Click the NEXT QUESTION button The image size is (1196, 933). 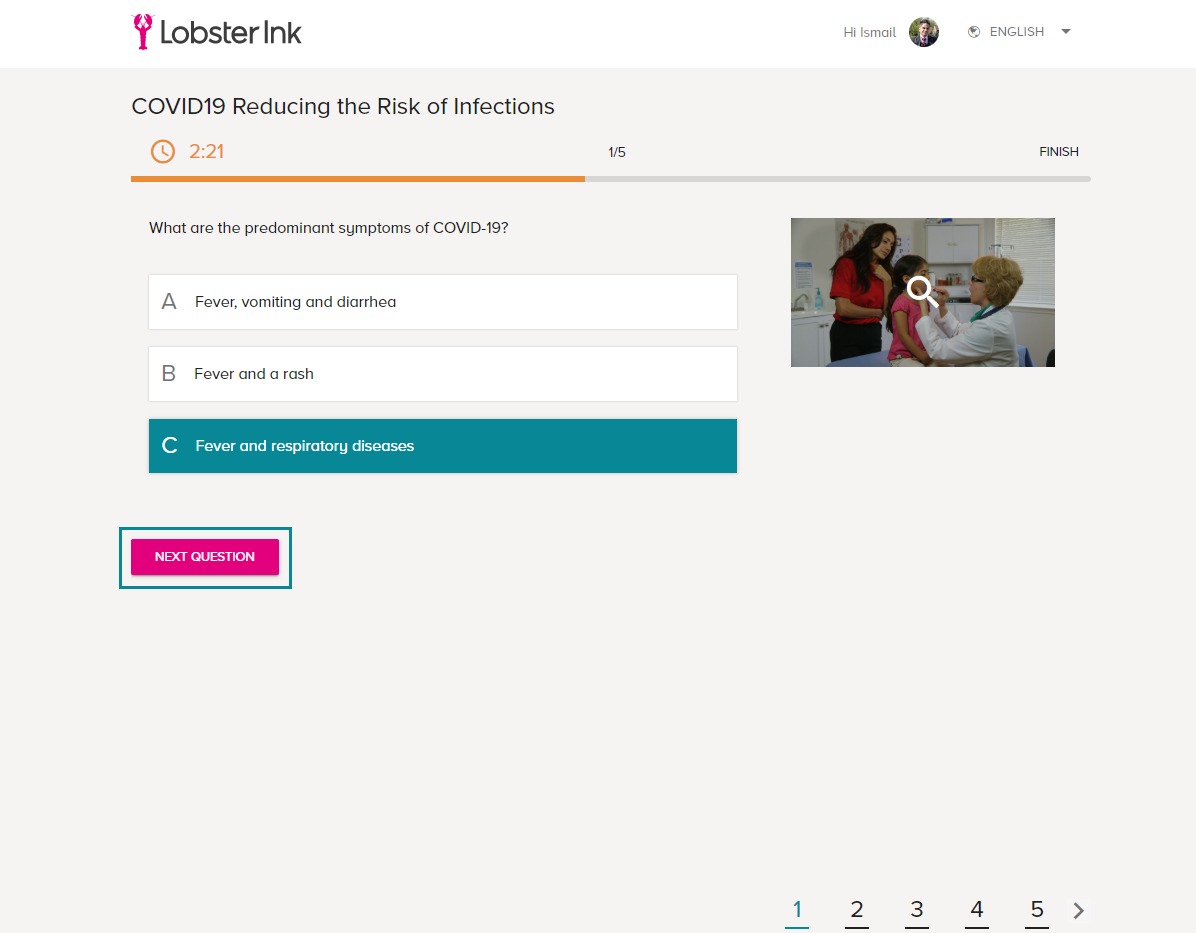(x=205, y=557)
